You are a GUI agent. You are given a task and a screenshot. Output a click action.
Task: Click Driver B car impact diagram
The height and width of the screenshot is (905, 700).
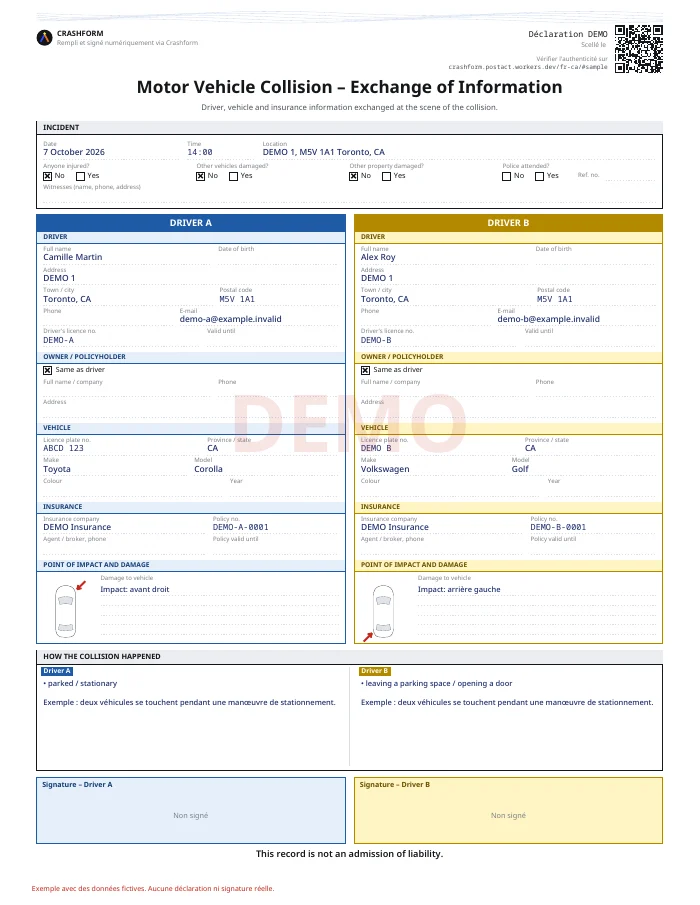[x=383, y=611]
